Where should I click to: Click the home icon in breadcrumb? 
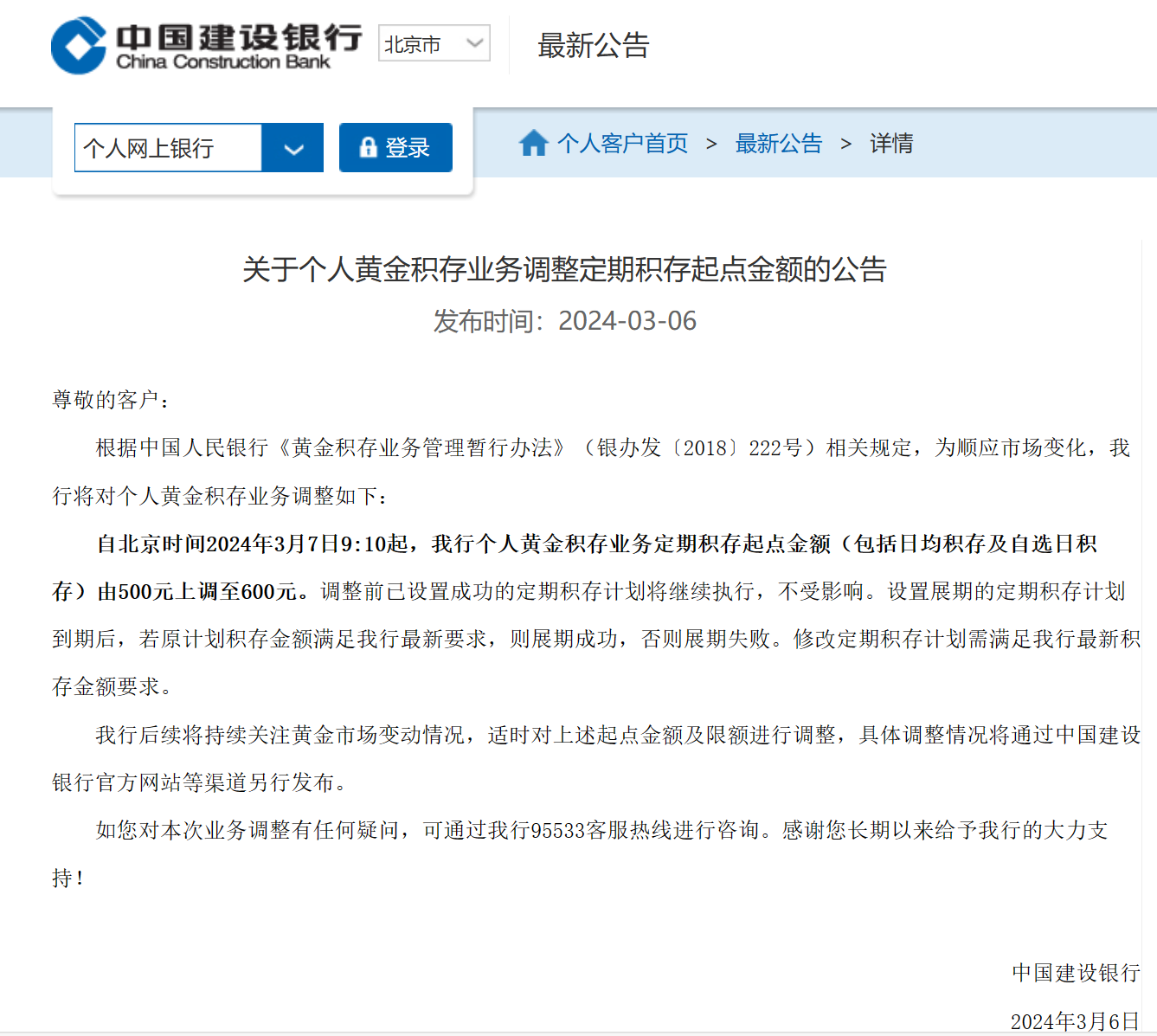[534, 143]
